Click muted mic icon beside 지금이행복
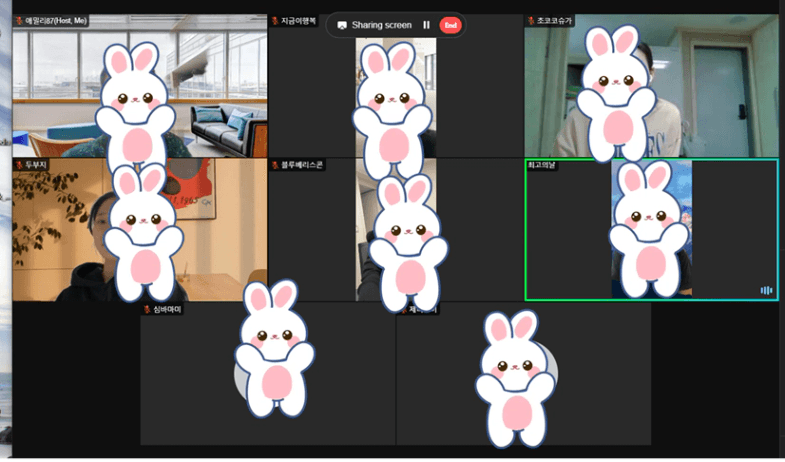 (275, 20)
